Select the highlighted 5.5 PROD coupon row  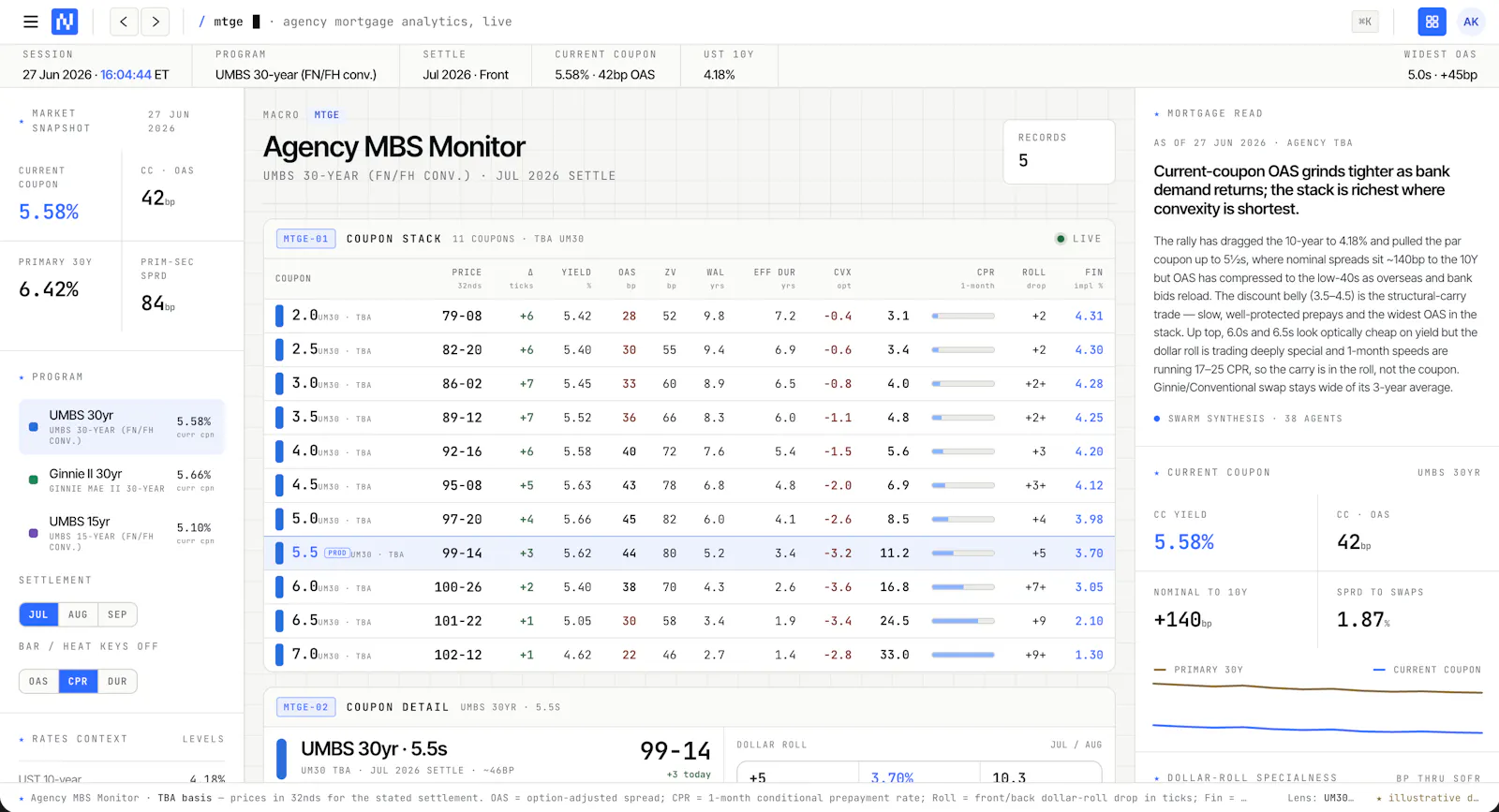[690, 553]
